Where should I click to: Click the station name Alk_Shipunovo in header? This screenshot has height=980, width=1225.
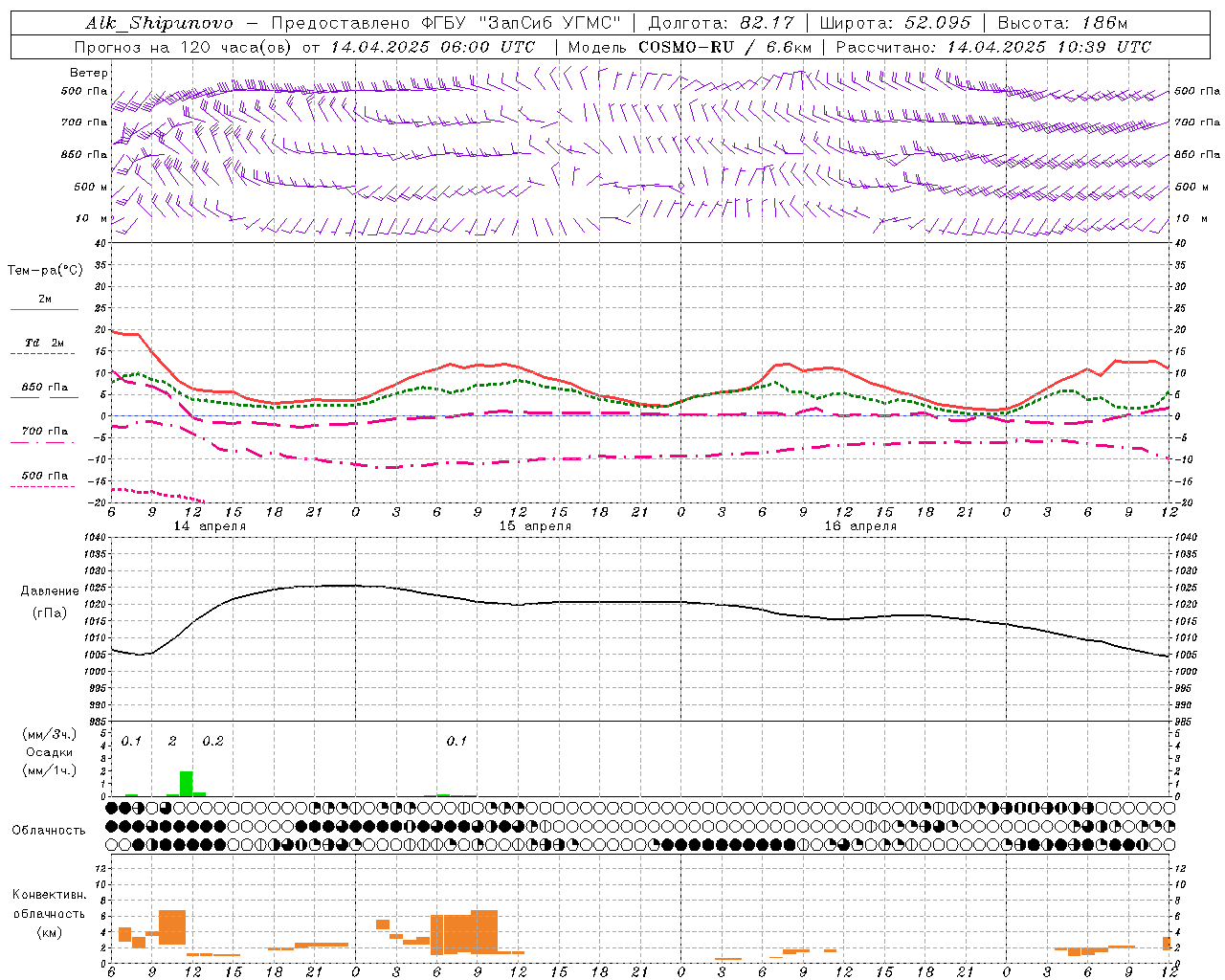[159, 23]
